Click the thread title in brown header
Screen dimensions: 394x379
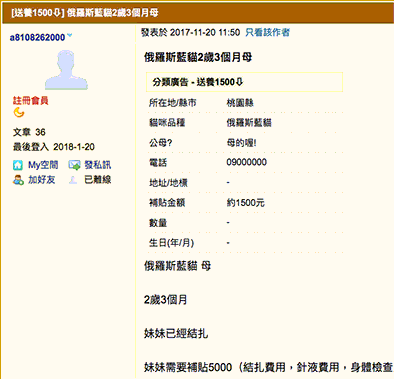pos(113,13)
